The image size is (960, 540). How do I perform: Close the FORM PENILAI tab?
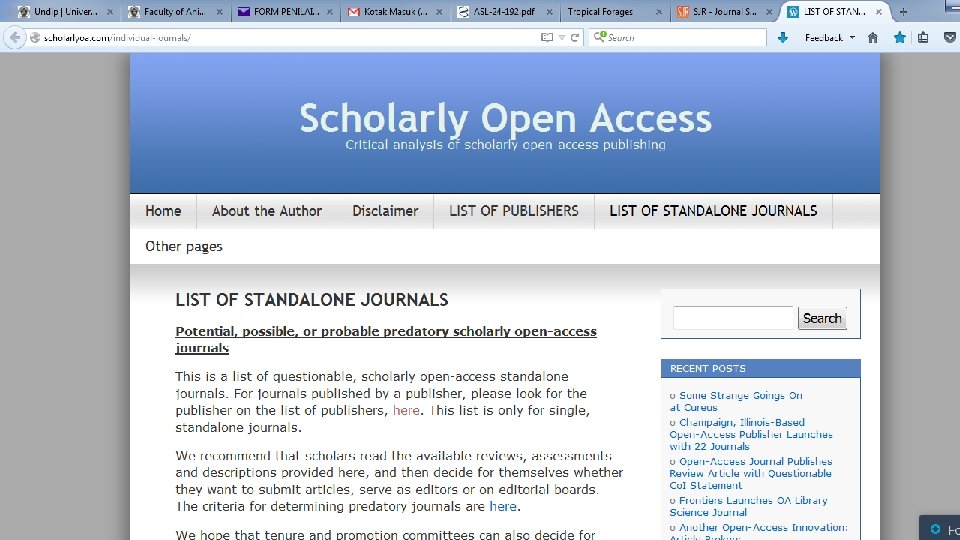(329, 12)
